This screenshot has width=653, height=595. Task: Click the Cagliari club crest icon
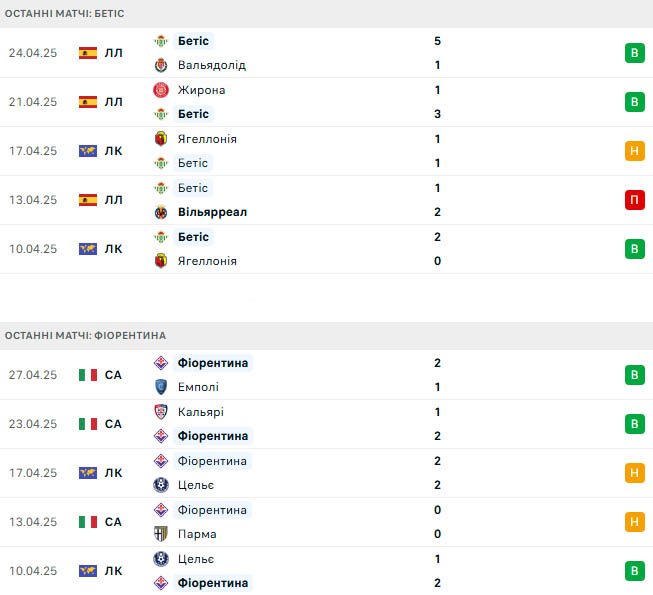pyautogui.click(x=161, y=412)
